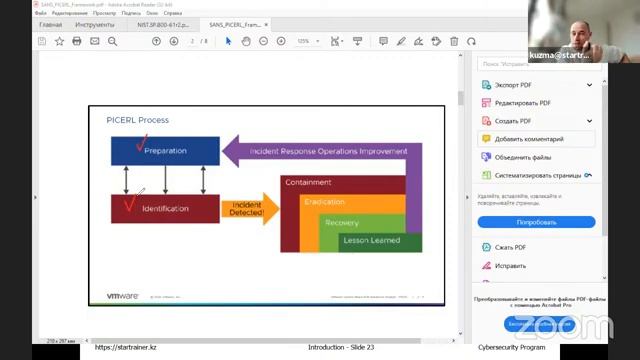Screen dimensions: 640x360
Task: Open the Find text magnifier tool
Action: 112,41
